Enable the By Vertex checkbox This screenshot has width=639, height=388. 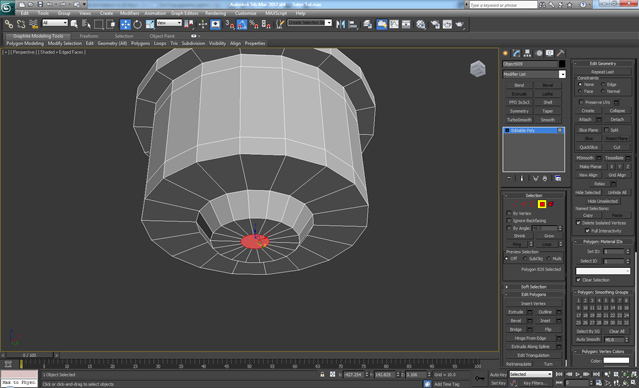509,213
